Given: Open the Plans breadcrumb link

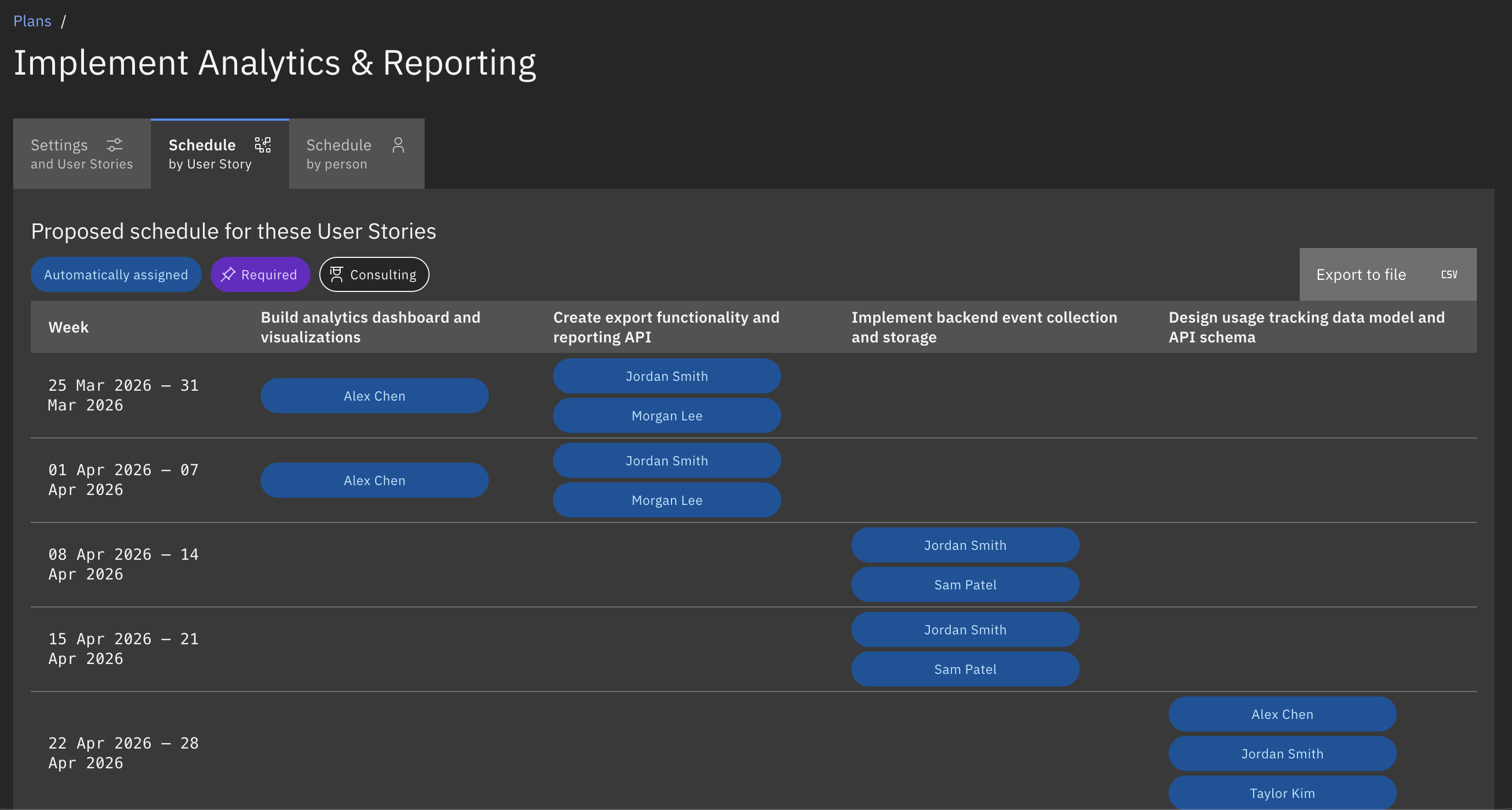Looking at the screenshot, I should pos(32,21).
